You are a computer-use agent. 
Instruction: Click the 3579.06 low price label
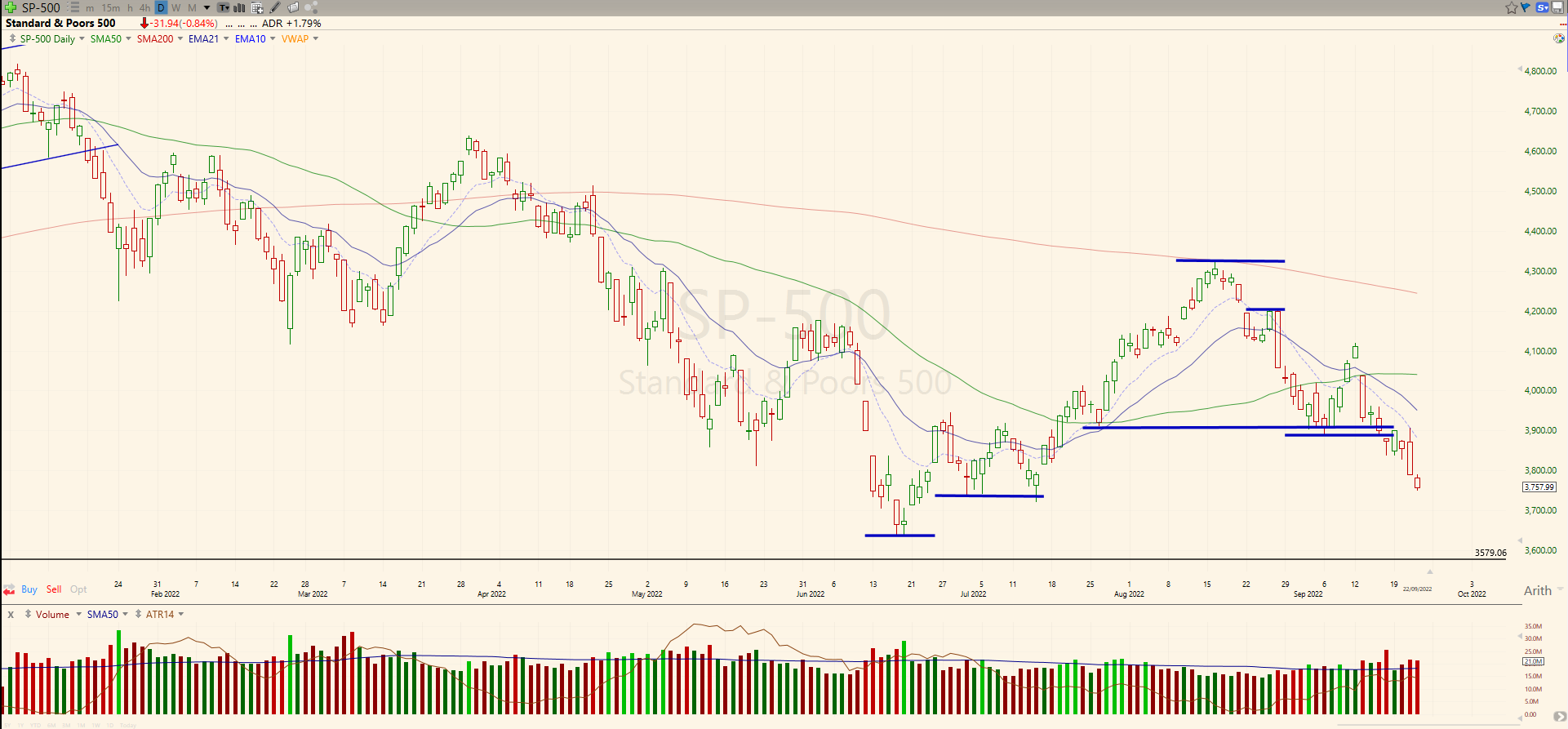tap(1490, 553)
